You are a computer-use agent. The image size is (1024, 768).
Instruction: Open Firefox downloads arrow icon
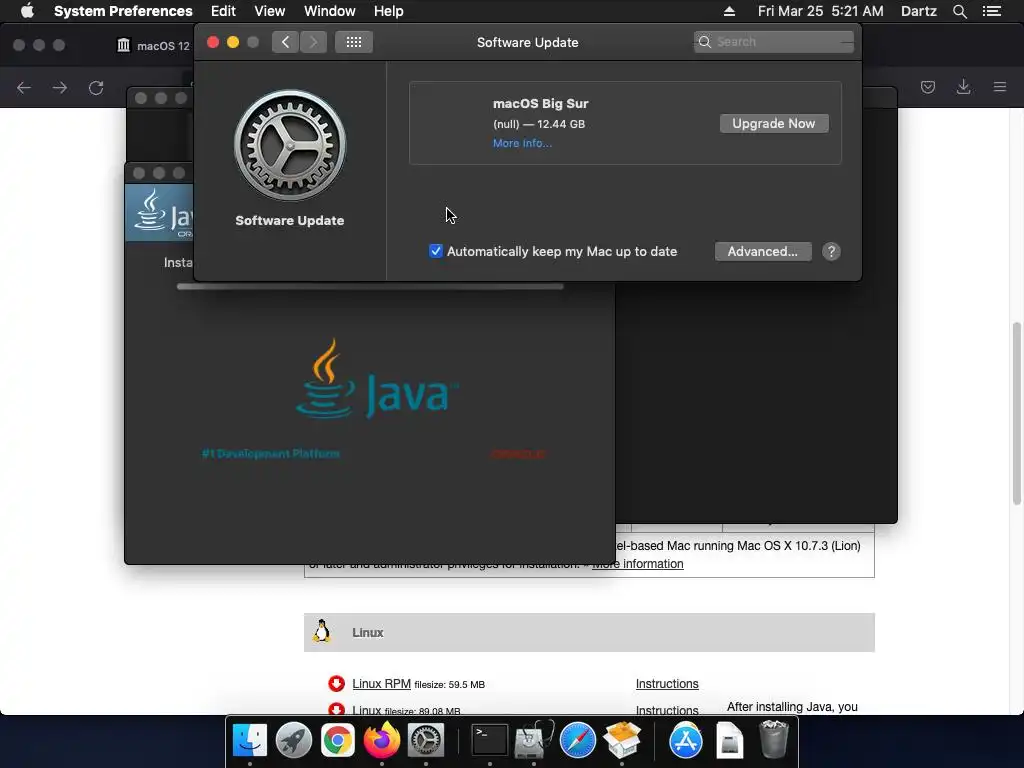pyautogui.click(x=963, y=87)
